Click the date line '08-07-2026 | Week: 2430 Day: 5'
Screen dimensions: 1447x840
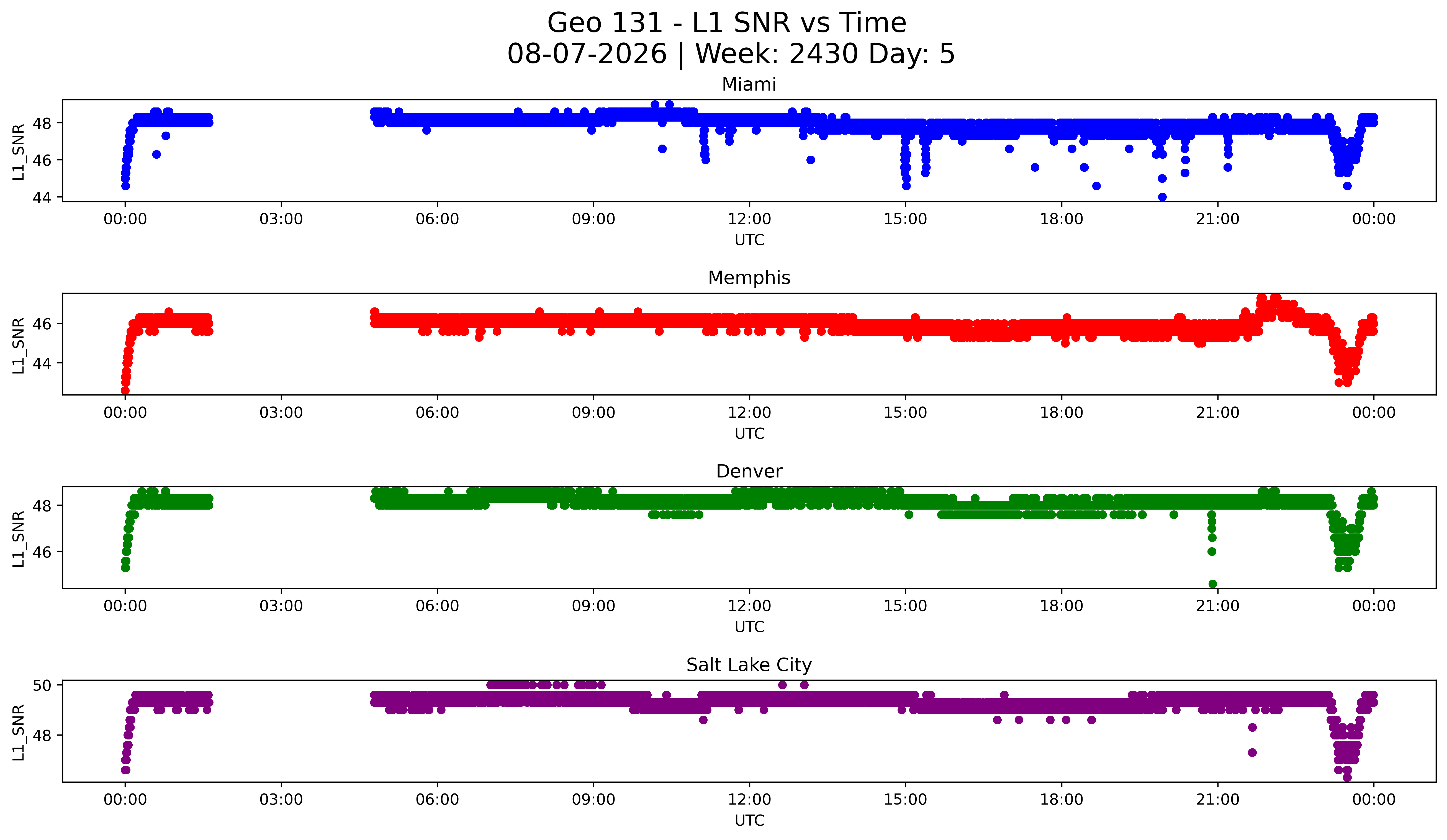pos(731,54)
